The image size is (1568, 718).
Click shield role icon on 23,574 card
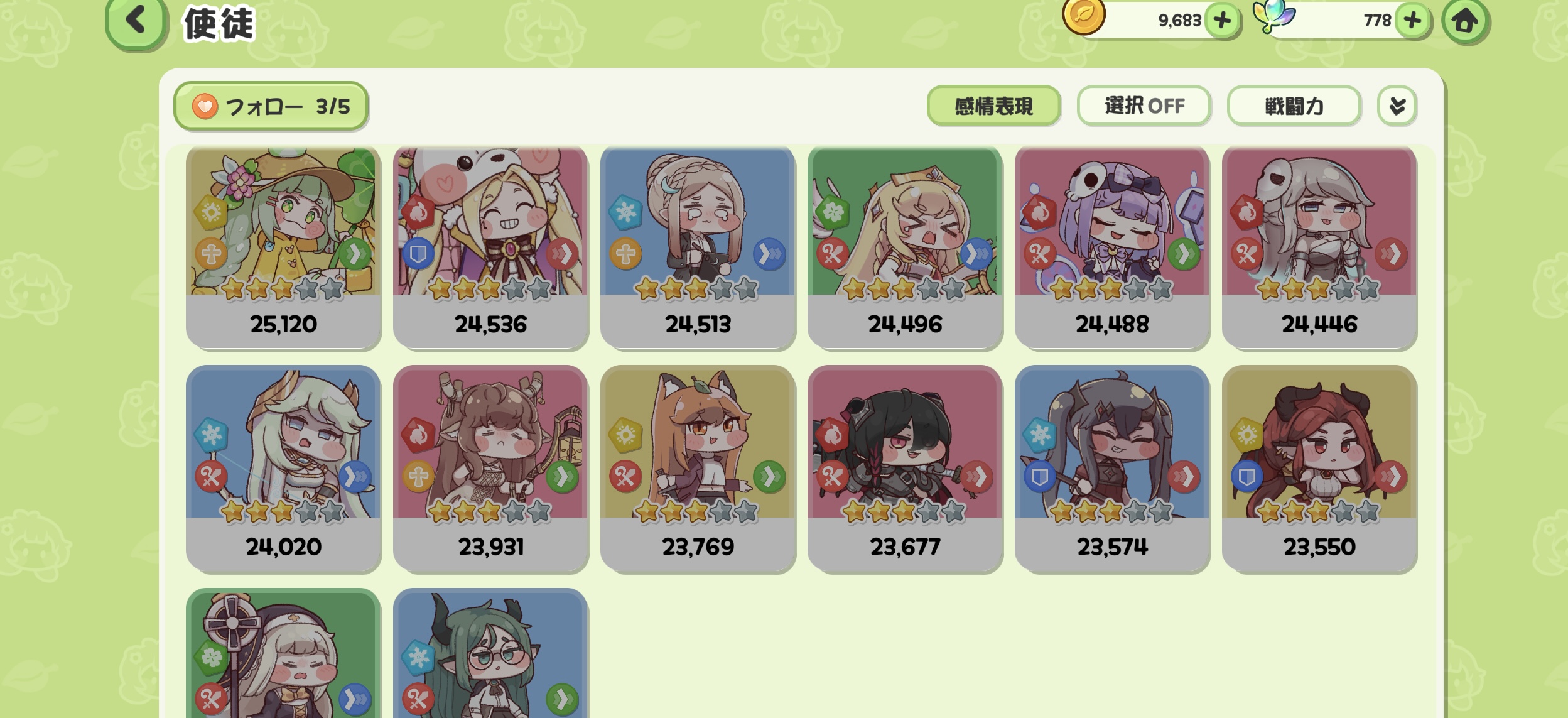1039,477
